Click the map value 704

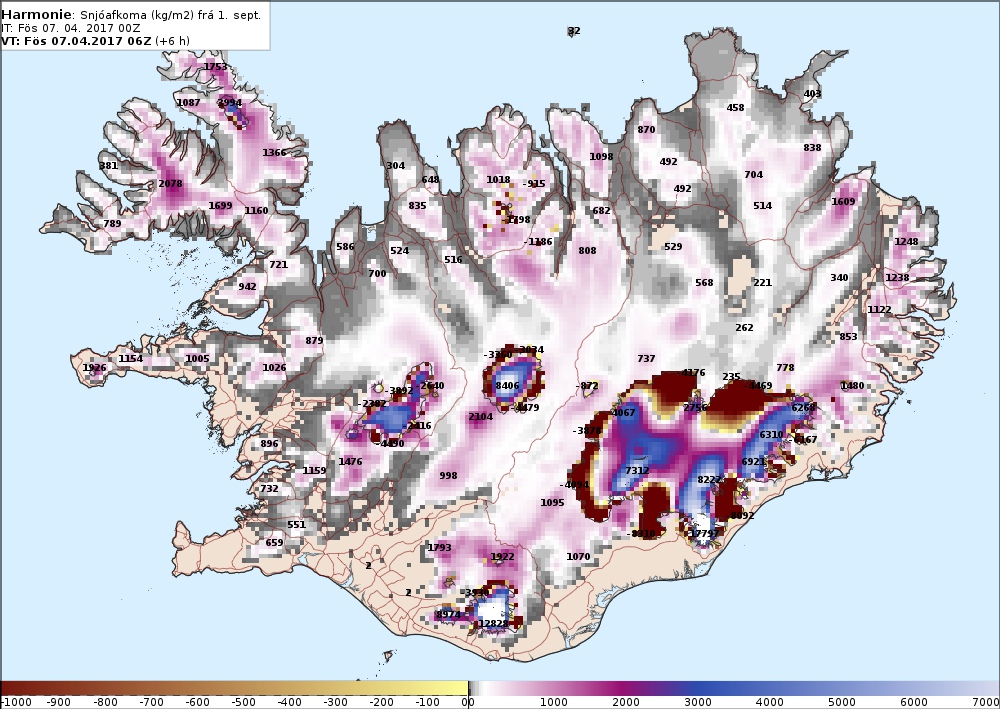[x=754, y=175]
